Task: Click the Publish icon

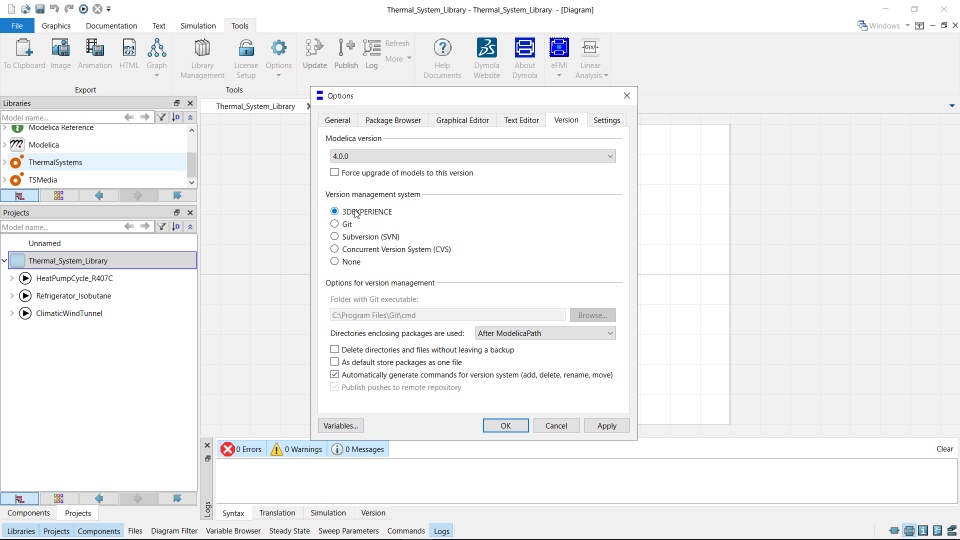Action: coord(346,48)
